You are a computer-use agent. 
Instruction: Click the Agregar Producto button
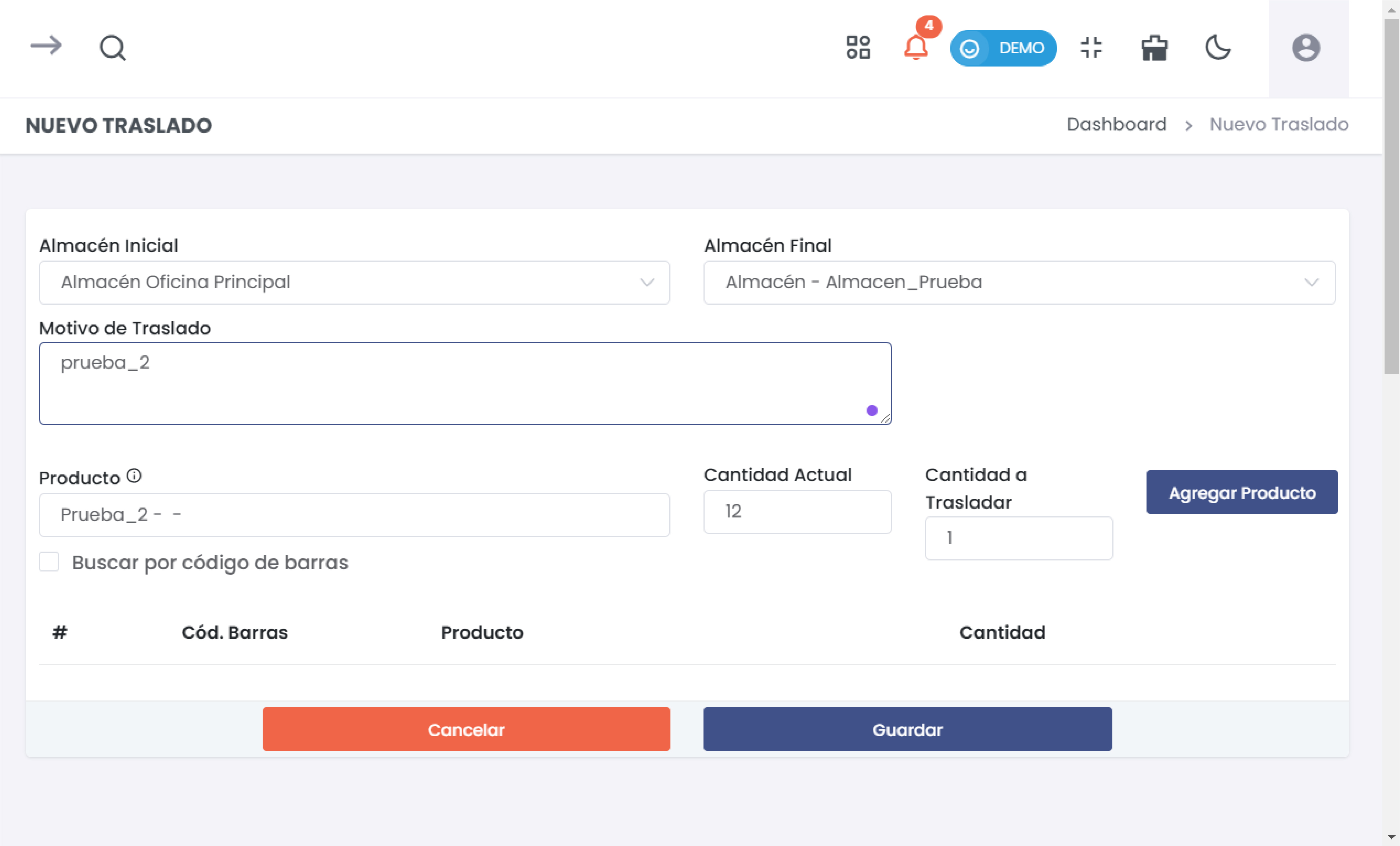pyautogui.click(x=1242, y=492)
